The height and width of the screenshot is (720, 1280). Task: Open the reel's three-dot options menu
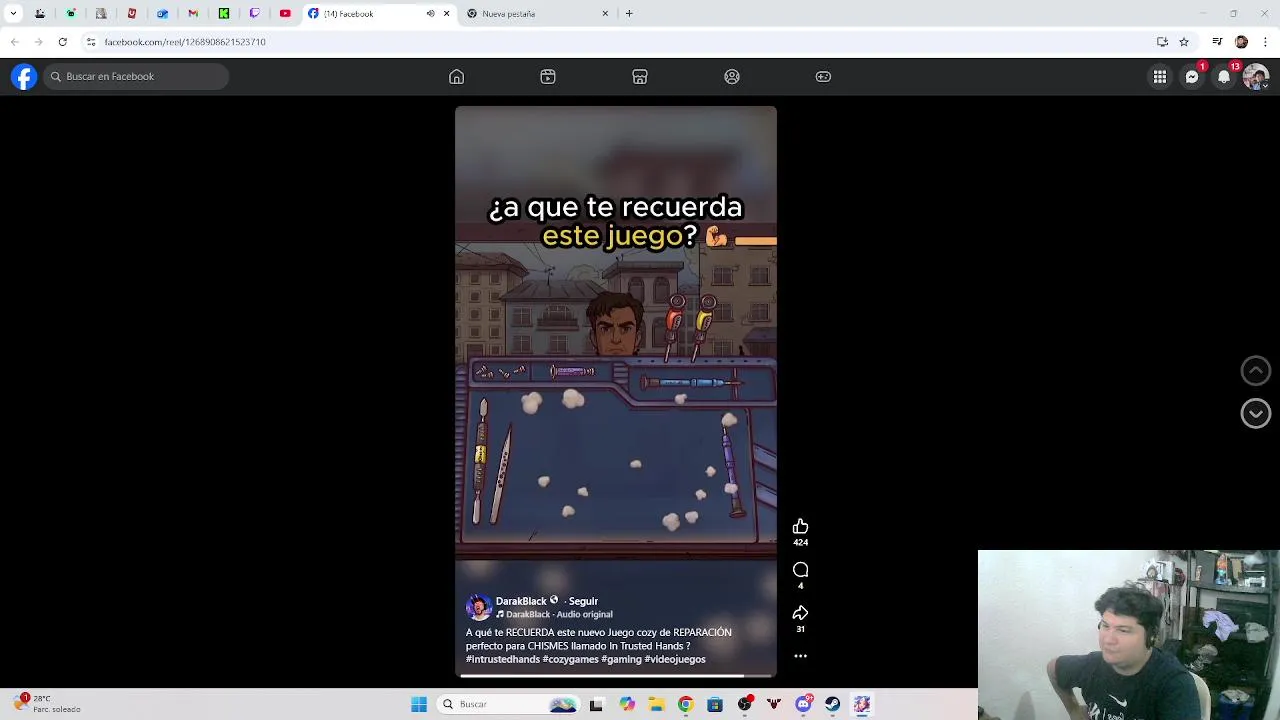coord(800,656)
